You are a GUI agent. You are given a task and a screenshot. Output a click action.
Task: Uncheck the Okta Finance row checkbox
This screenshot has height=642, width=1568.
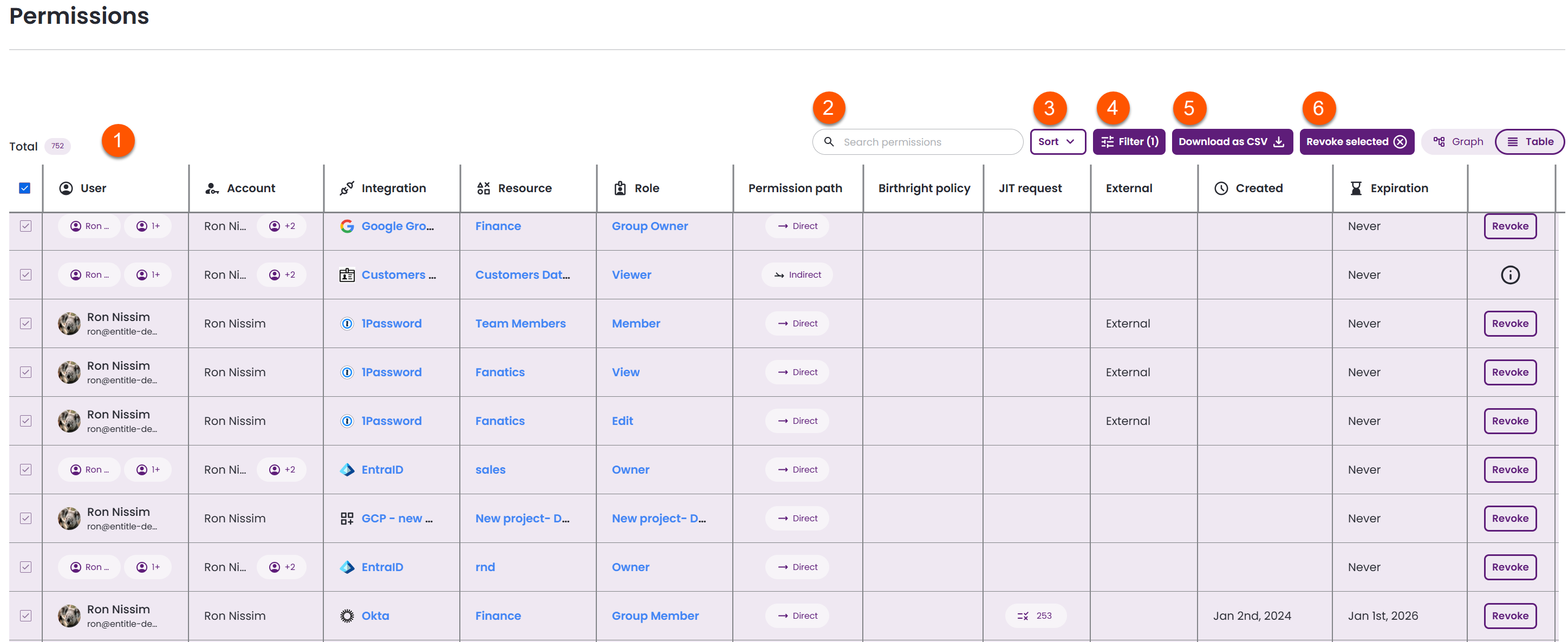[25, 616]
